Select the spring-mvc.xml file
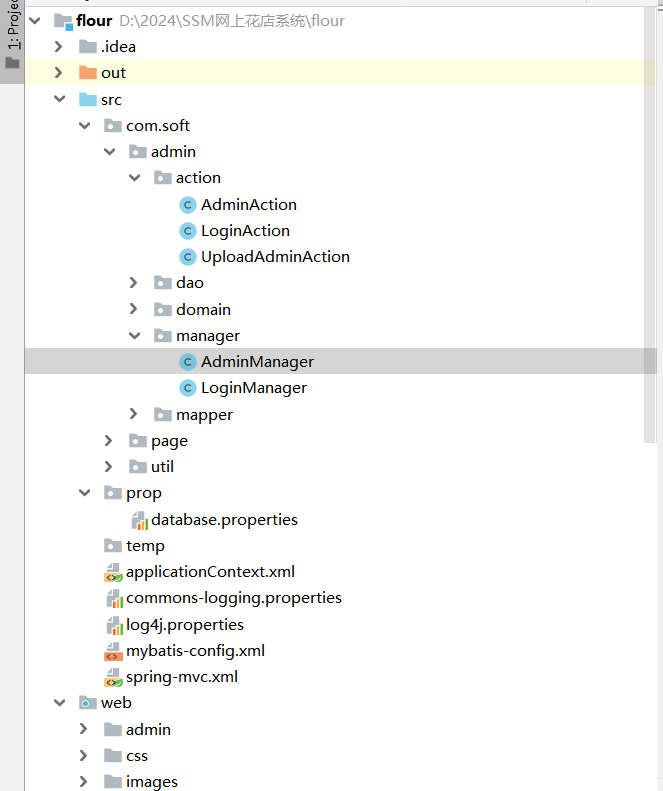663x791 pixels. coord(181,677)
